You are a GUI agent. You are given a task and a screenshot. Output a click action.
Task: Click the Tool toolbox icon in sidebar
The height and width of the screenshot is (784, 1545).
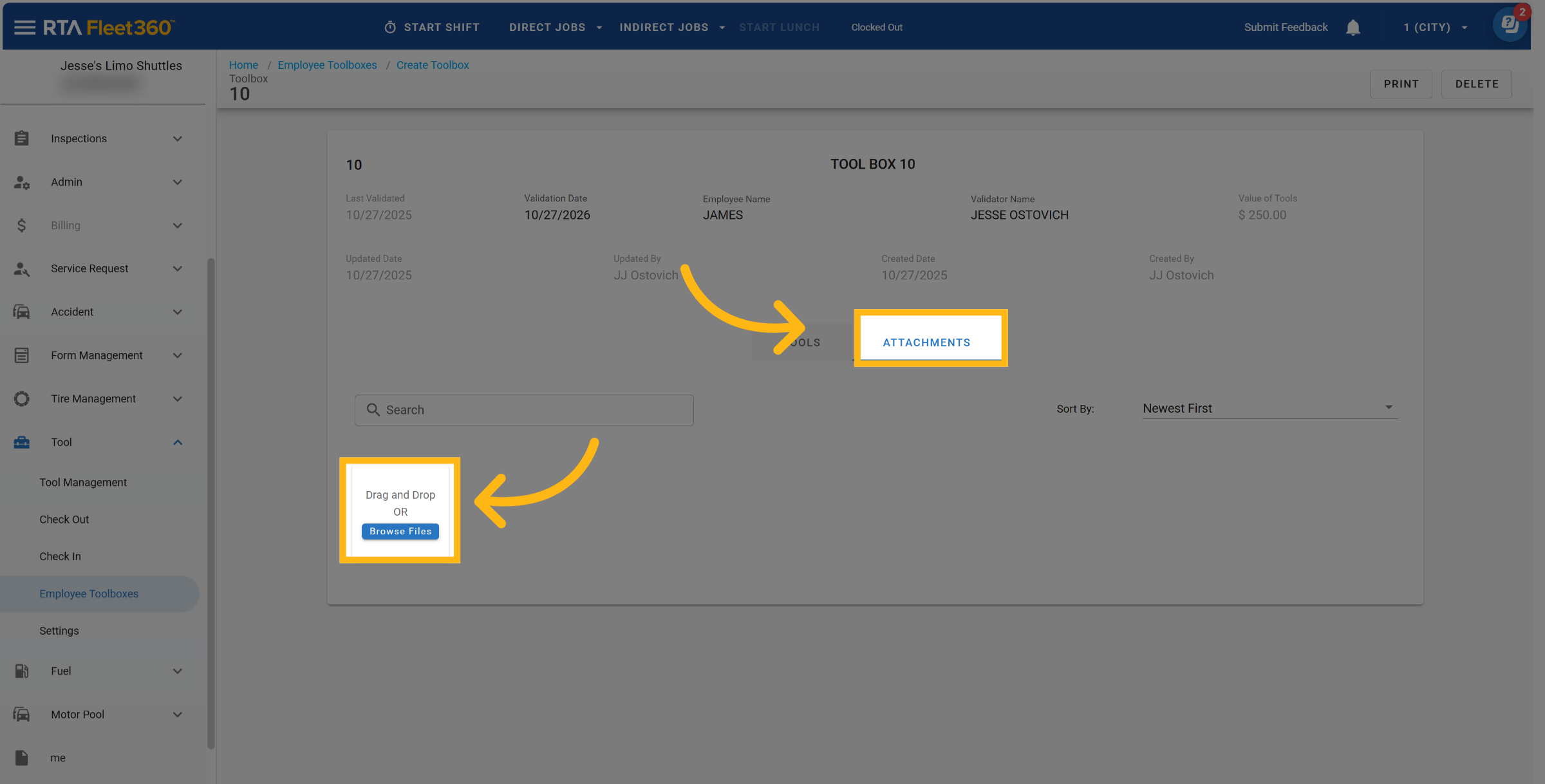[x=21, y=442]
